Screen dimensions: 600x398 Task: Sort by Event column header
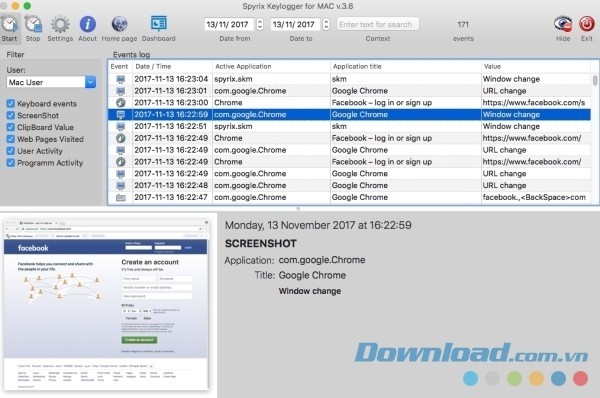(119, 67)
